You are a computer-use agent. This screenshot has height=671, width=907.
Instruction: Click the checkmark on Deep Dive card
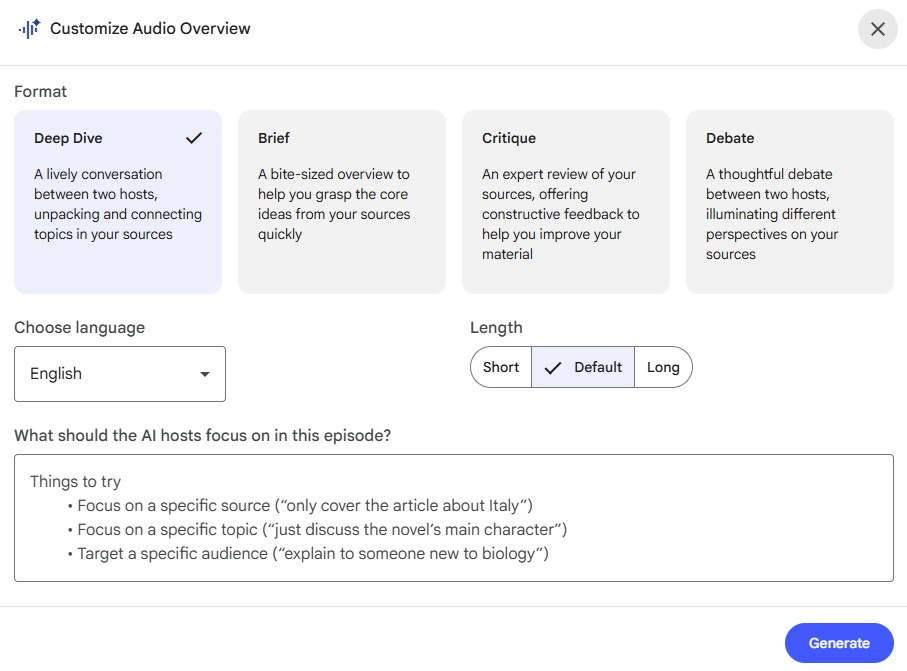194,138
